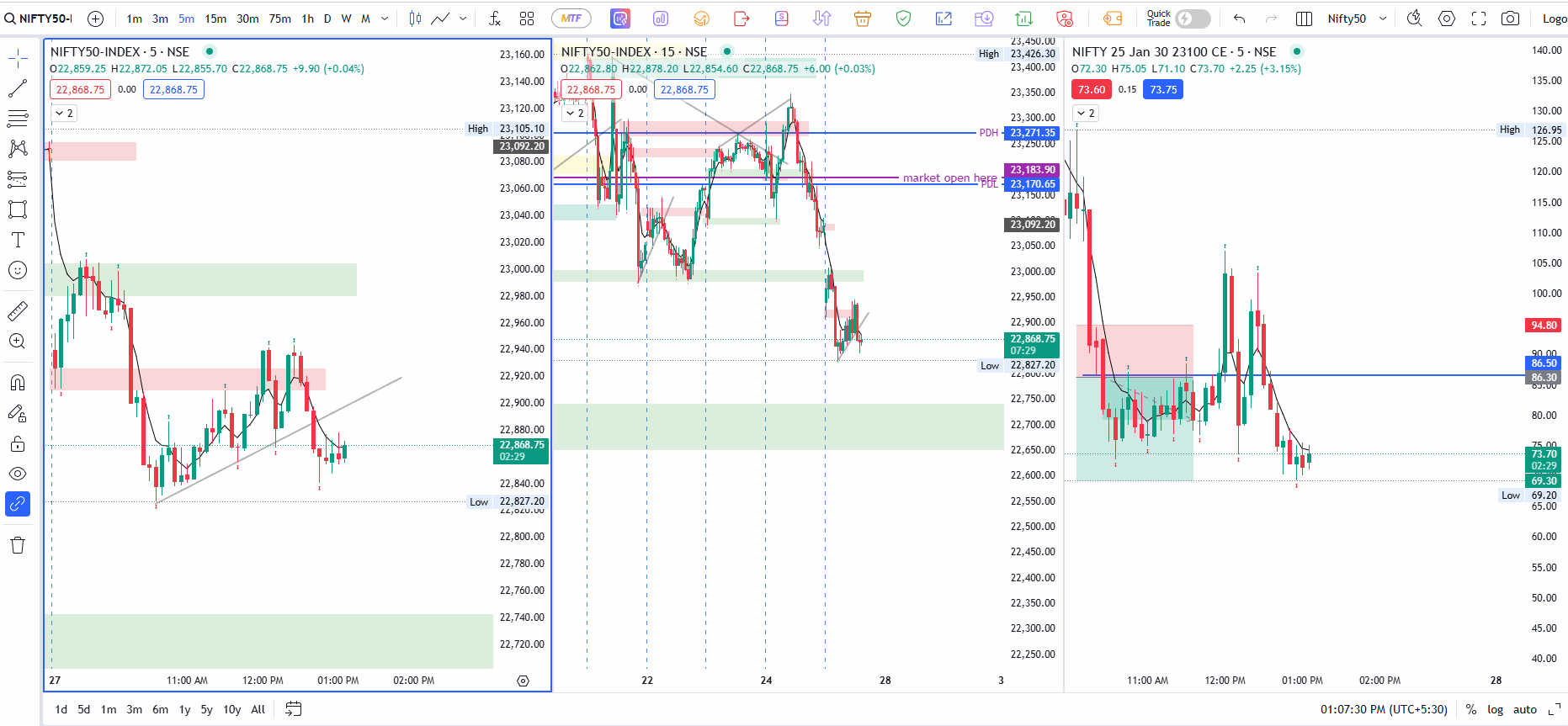Set the range to 5d

(x=84, y=709)
